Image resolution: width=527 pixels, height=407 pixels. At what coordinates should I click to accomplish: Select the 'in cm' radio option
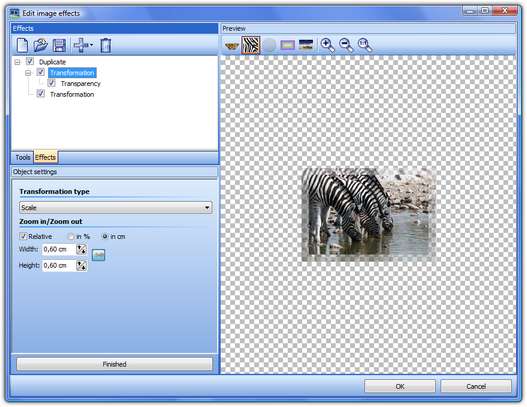coord(105,237)
